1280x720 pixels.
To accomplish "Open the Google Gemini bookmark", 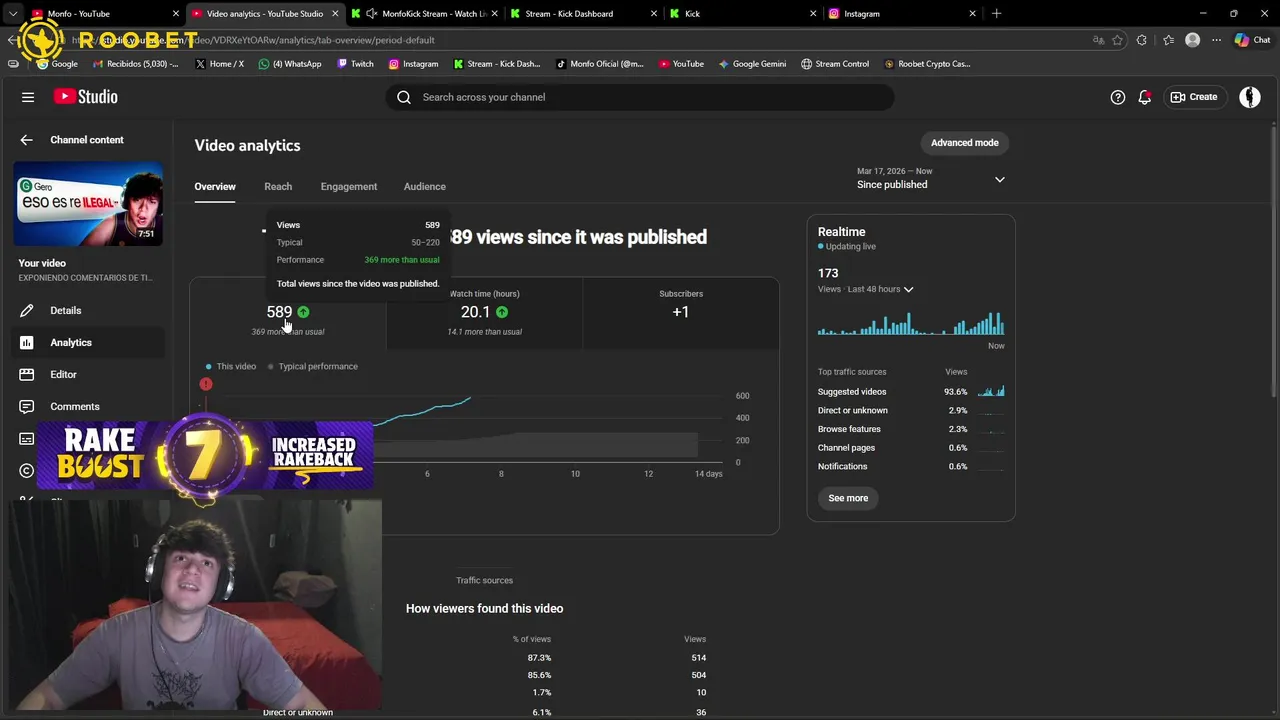I will click(x=752, y=64).
